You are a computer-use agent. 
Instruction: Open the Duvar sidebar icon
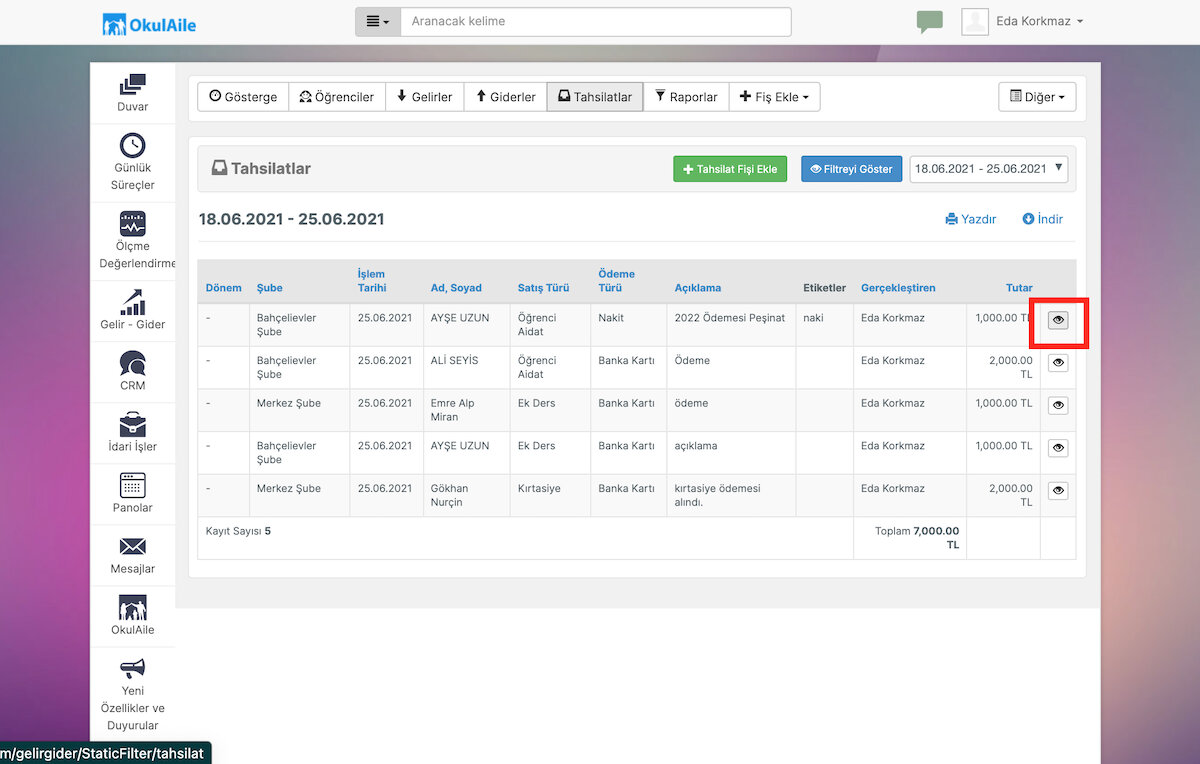pos(132,85)
